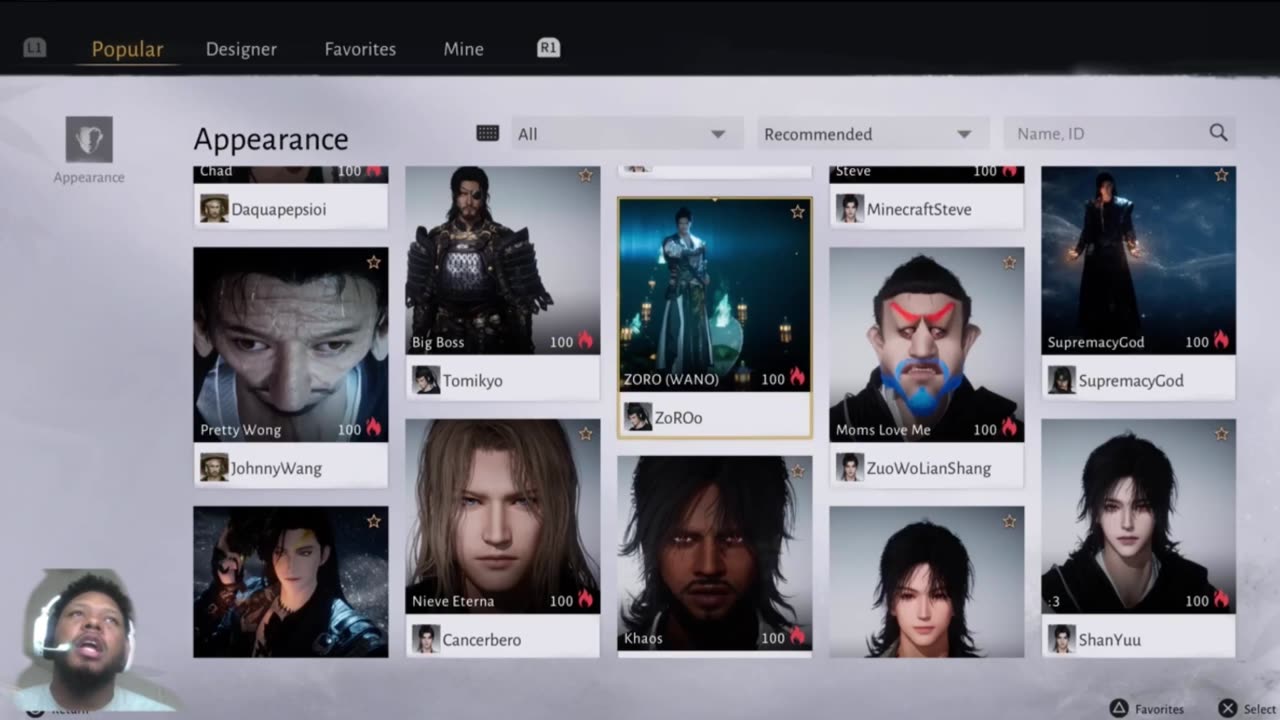
Task: Click the flame icon on the :3 card
Action: [x=1221, y=600]
